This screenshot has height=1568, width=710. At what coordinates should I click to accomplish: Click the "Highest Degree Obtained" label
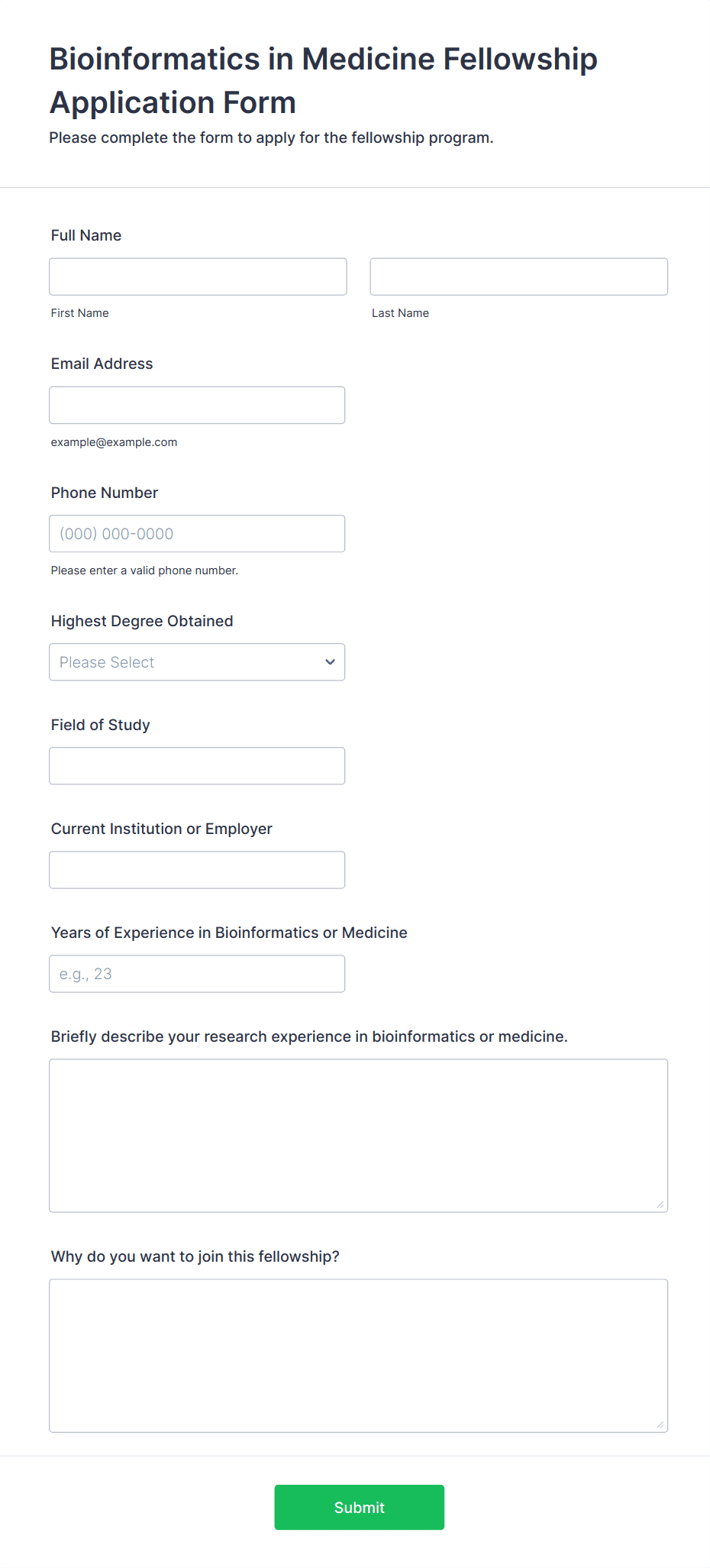click(x=142, y=621)
